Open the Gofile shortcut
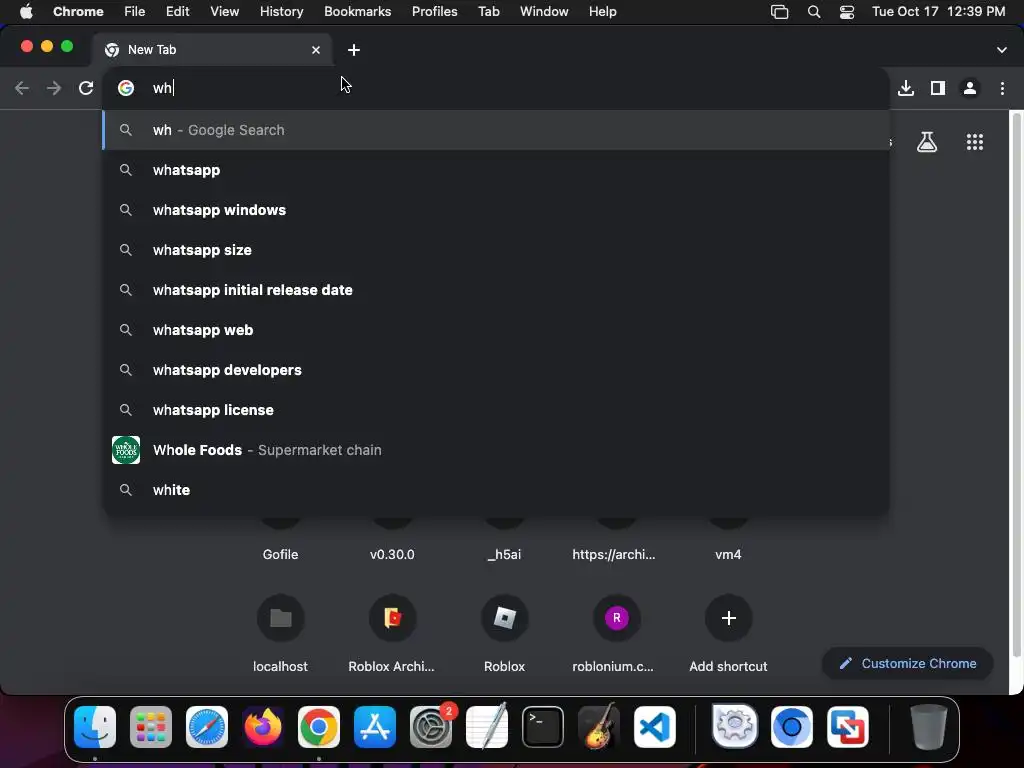This screenshot has height=768, width=1024. 280,554
